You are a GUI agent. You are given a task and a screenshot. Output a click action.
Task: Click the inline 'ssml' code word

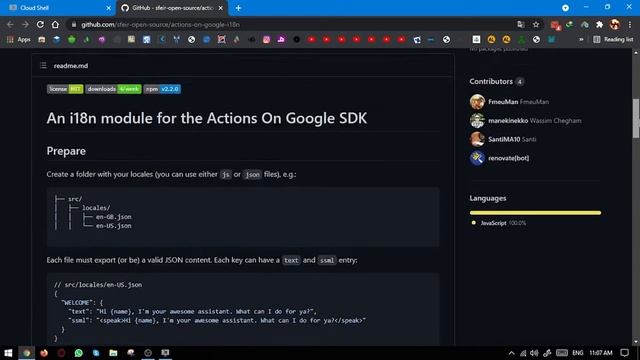pos(327,260)
